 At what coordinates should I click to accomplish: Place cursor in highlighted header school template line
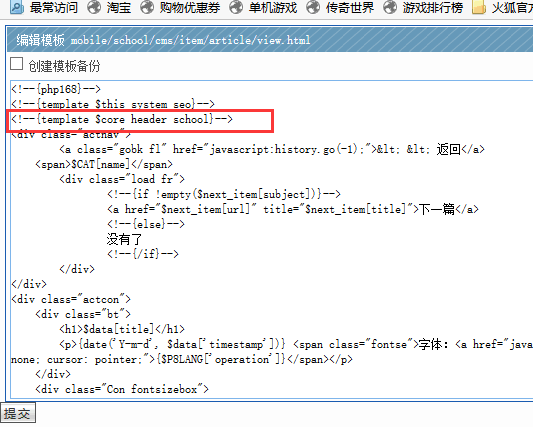click(x=122, y=119)
